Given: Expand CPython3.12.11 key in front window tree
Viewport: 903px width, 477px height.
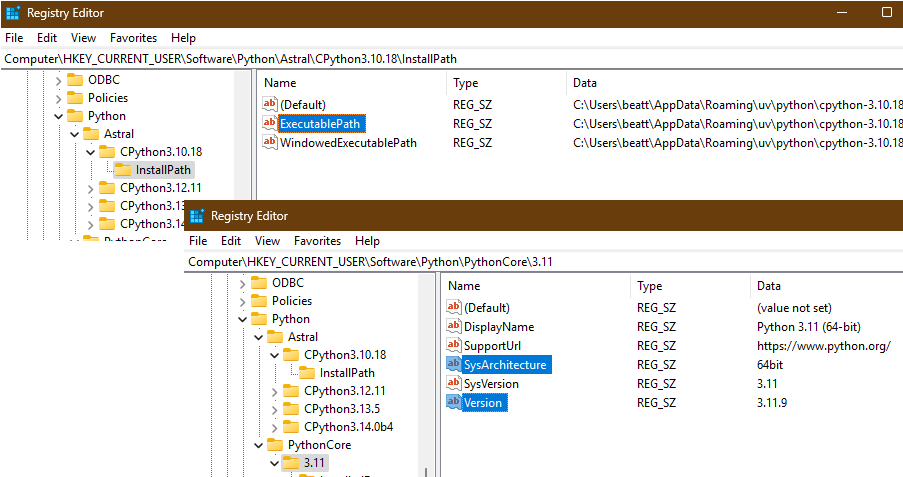Looking at the screenshot, I should 275,392.
